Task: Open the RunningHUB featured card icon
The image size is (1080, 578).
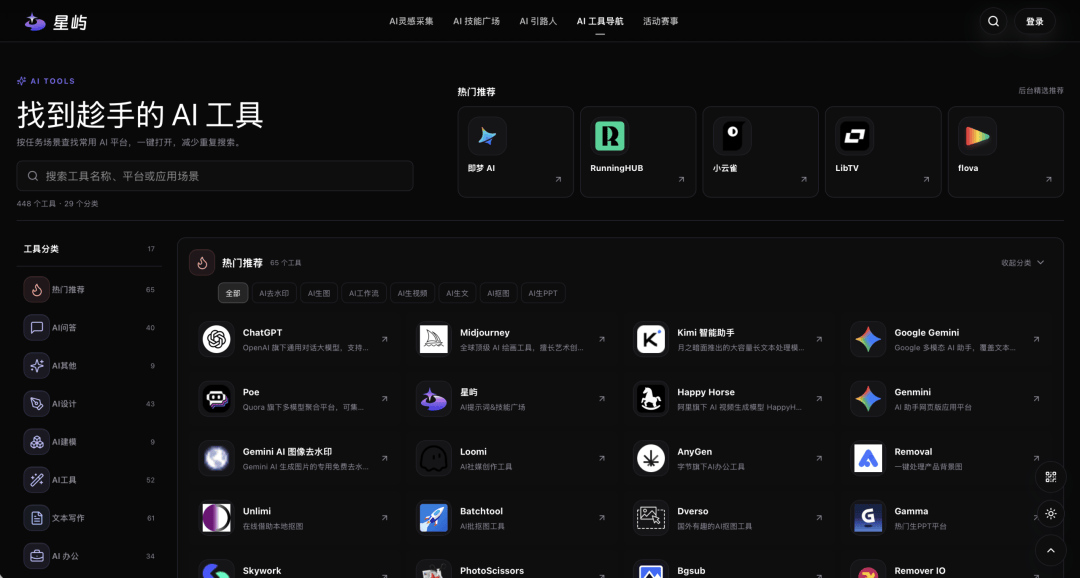Action: tap(610, 136)
